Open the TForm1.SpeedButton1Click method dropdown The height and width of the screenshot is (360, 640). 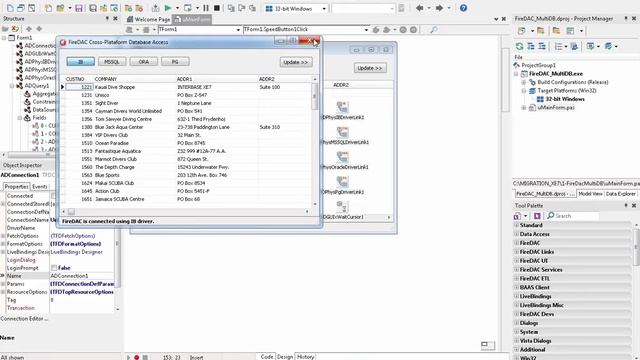coord(366,29)
